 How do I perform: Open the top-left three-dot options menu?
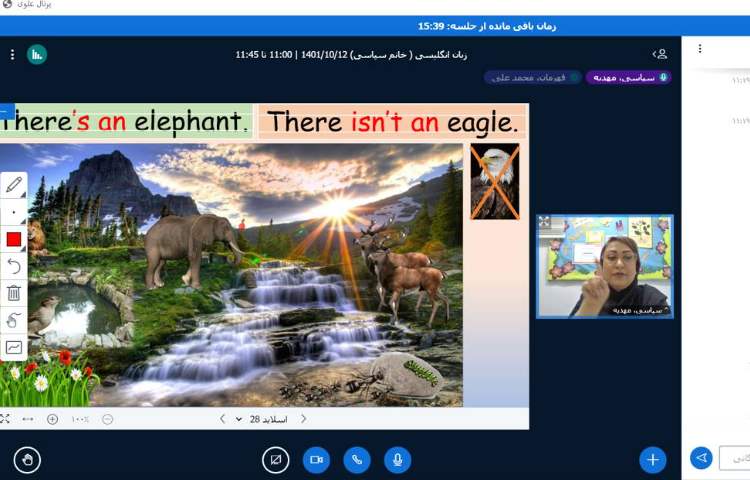click(11, 54)
